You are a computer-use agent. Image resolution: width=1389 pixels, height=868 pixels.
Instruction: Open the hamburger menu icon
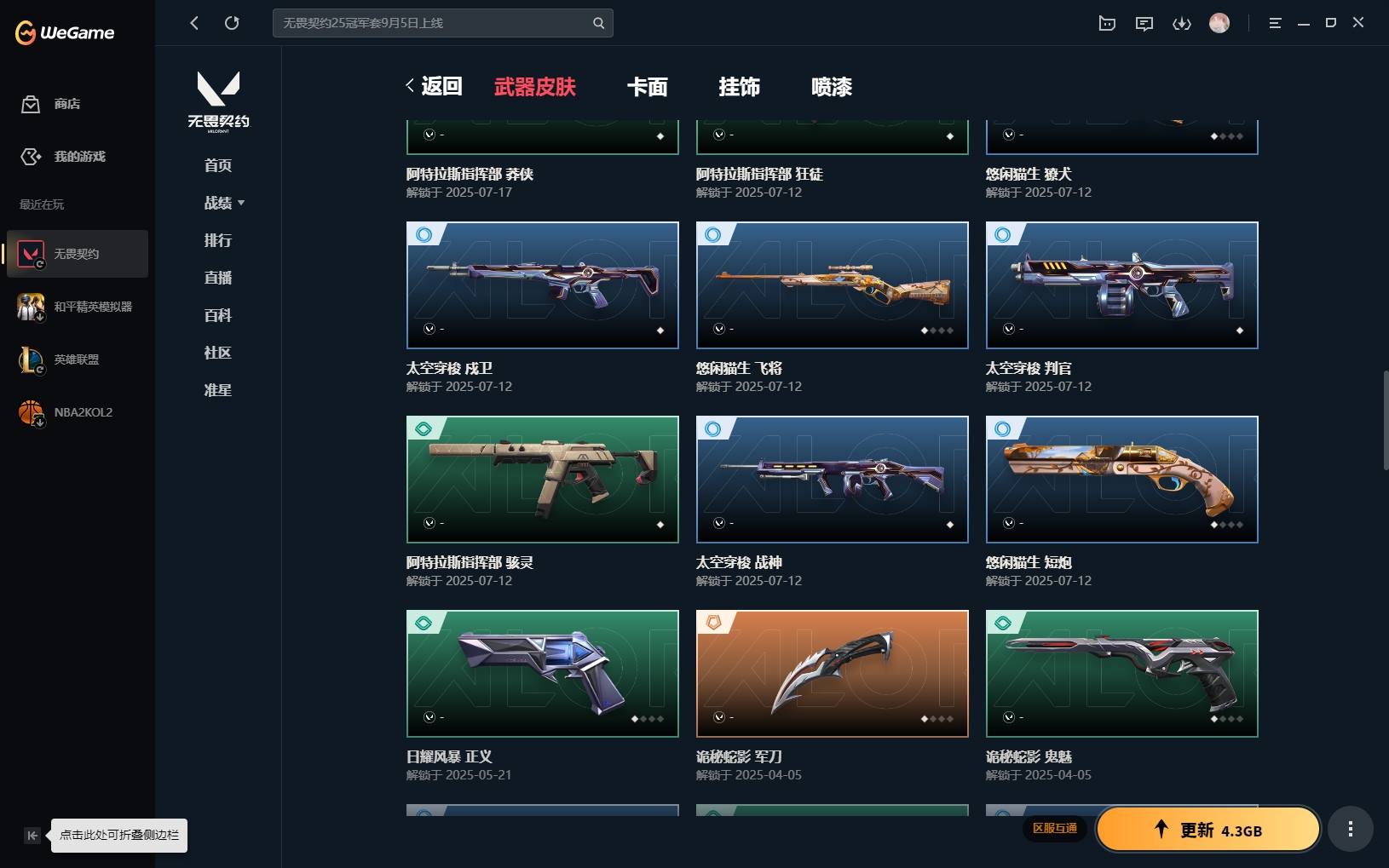[1275, 23]
